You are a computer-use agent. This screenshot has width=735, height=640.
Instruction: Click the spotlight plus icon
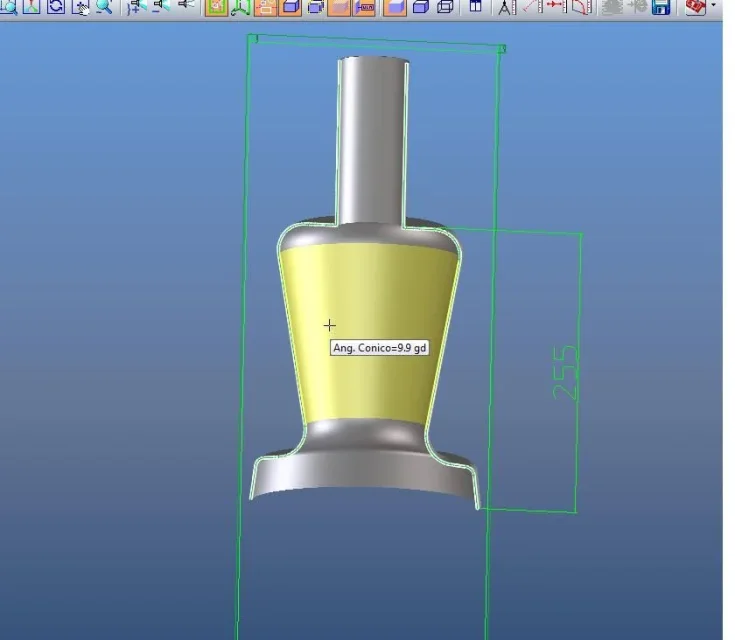(137, 7)
